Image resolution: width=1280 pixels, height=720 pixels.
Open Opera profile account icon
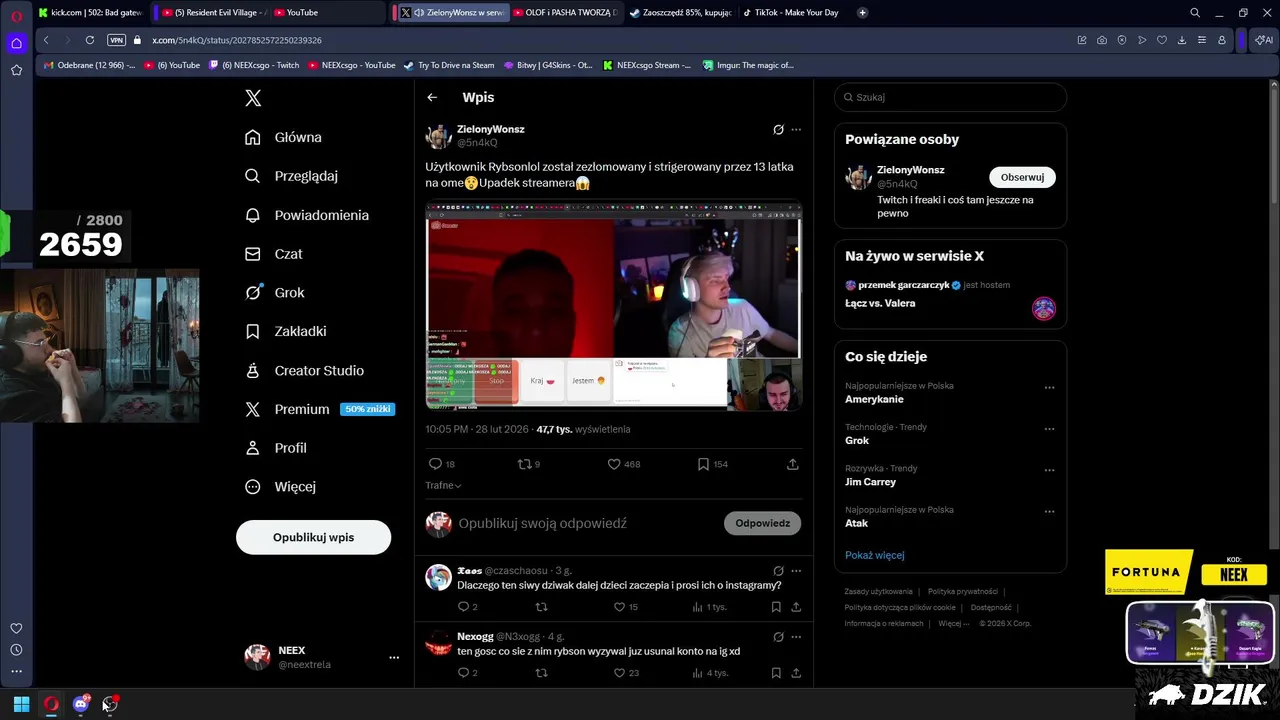pyautogui.click(x=1222, y=40)
